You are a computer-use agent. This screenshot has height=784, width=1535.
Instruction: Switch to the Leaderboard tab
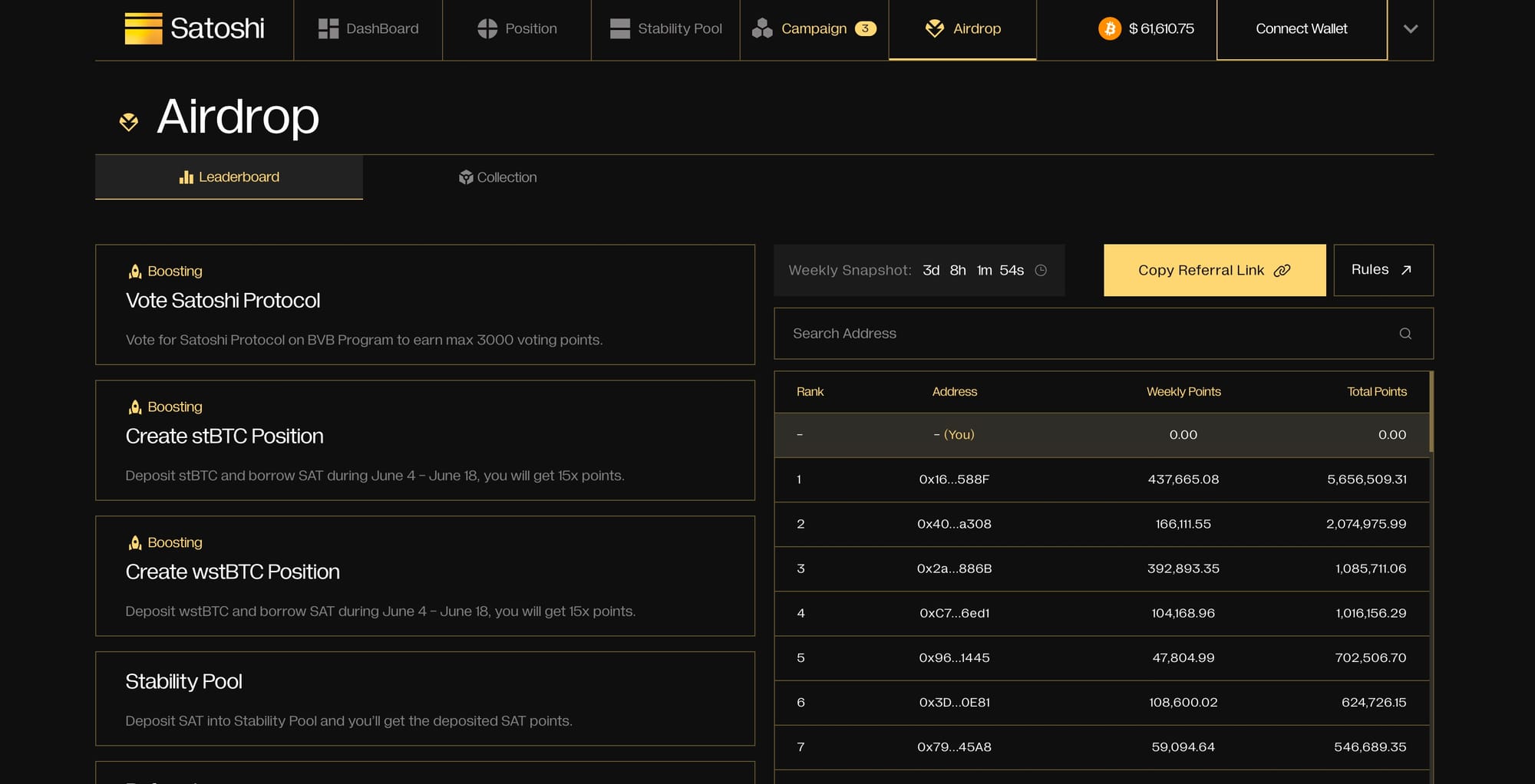point(229,177)
